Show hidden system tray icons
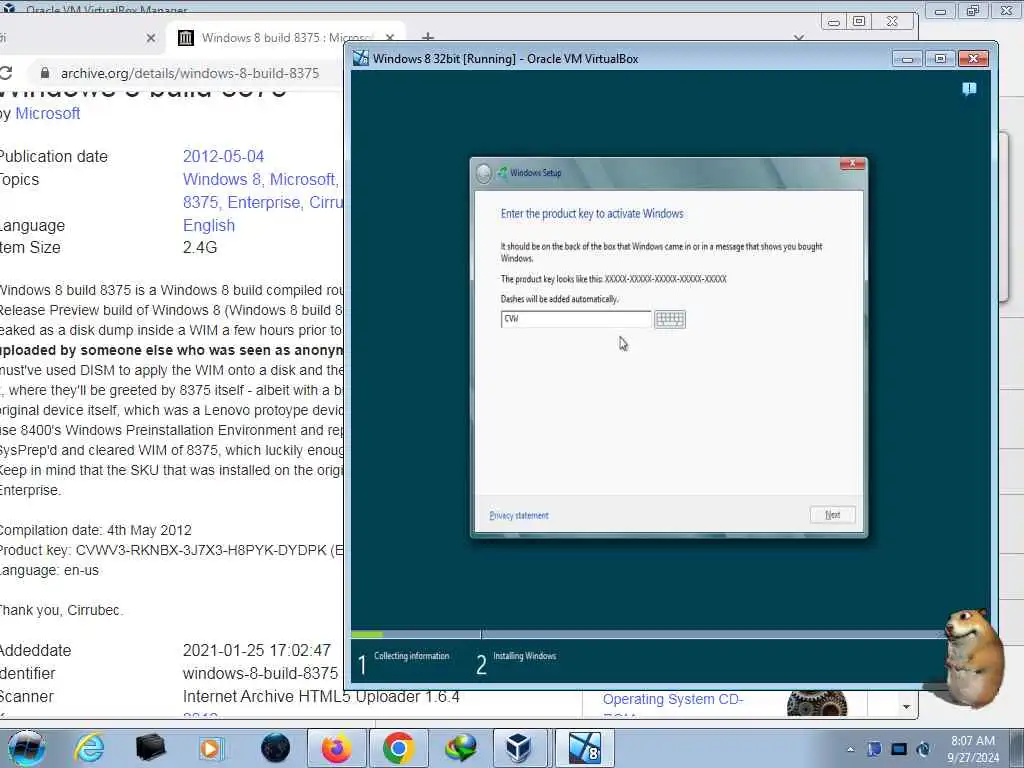The width and height of the screenshot is (1024, 768). (x=850, y=750)
